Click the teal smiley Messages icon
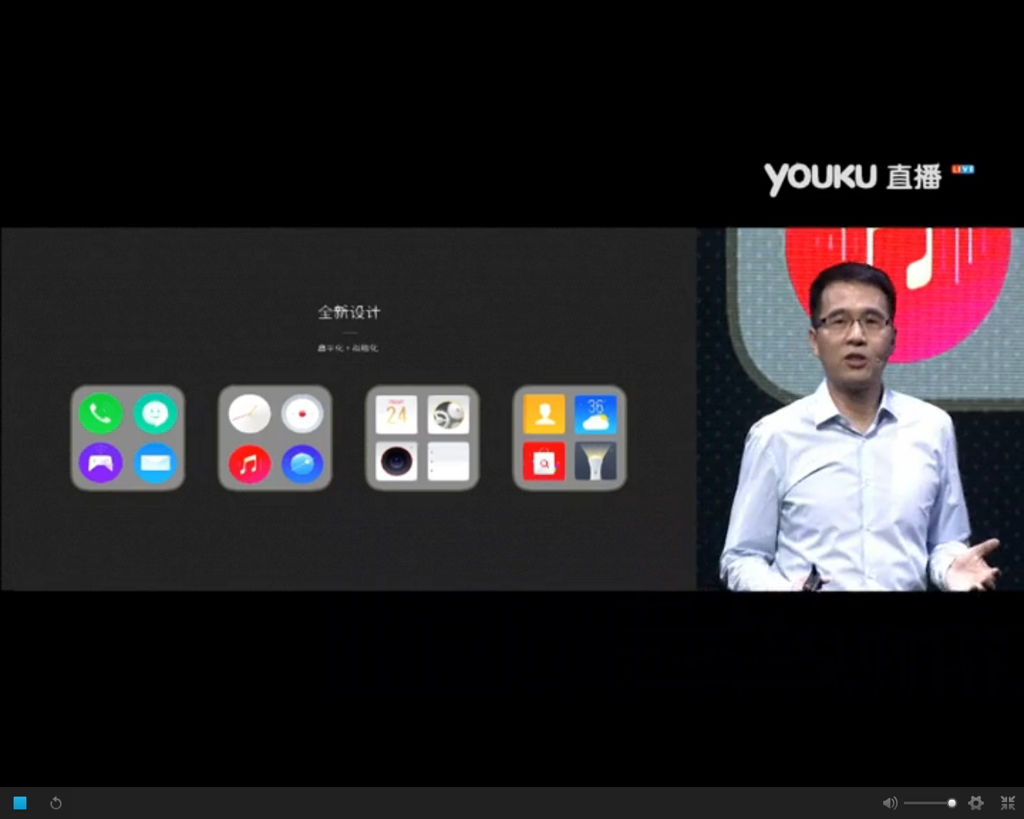1024x819 pixels. click(x=155, y=413)
